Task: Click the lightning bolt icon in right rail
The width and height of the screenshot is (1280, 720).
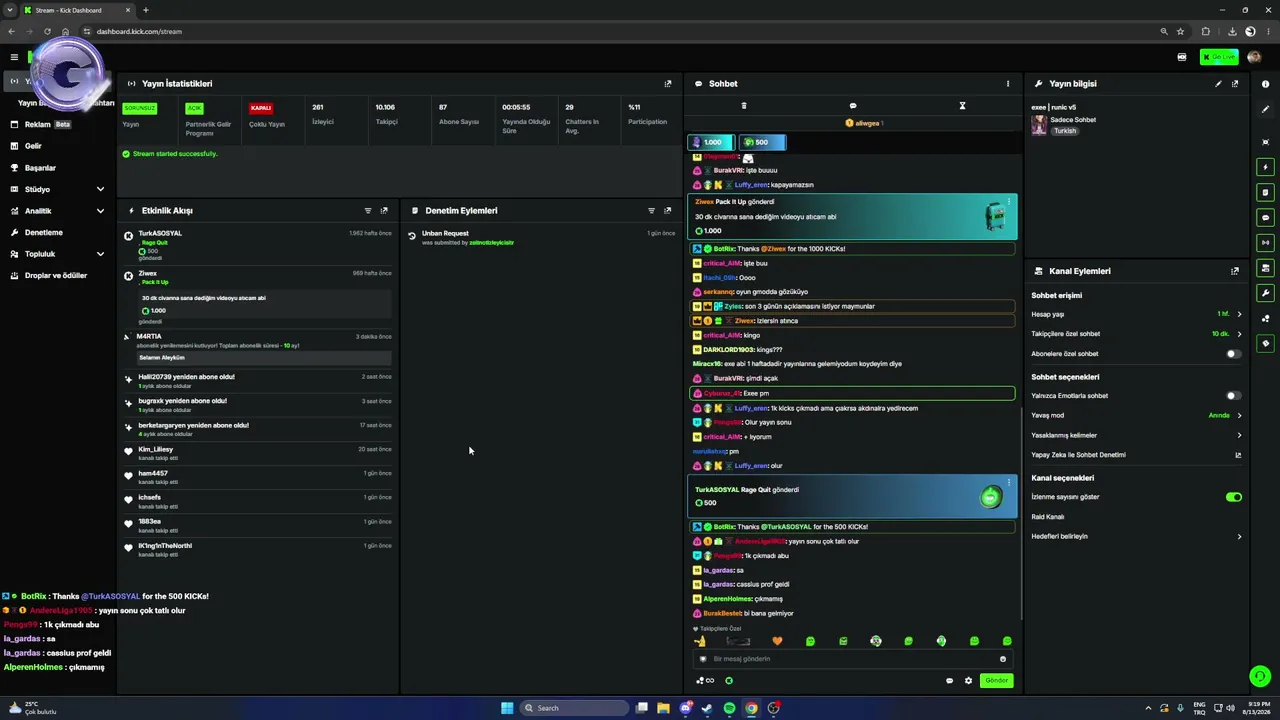Action: click(1266, 167)
